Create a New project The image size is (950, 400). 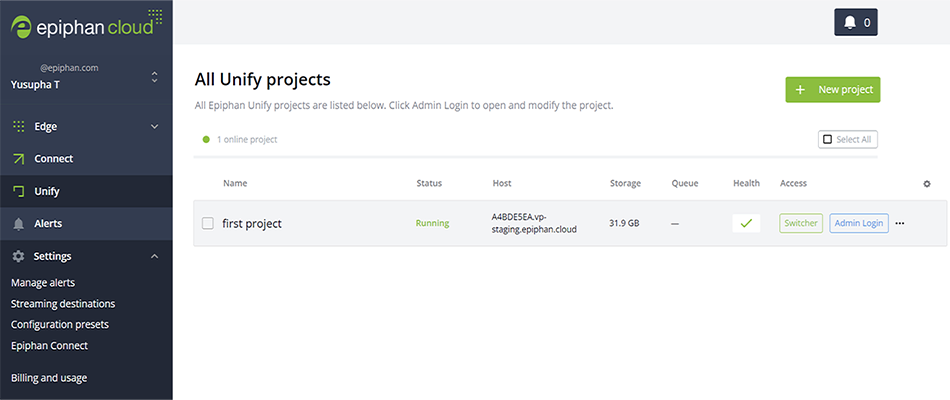(x=832, y=90)
